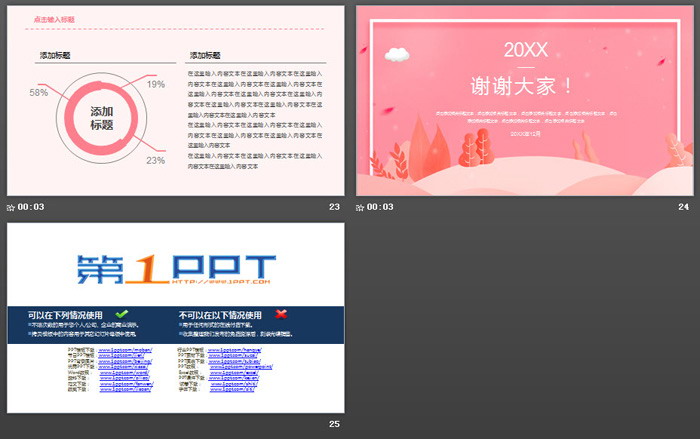Click the 00:03 timing below slide 24
Image resolution: width=700 pixels, height=439 pixels.
(380, 207)
